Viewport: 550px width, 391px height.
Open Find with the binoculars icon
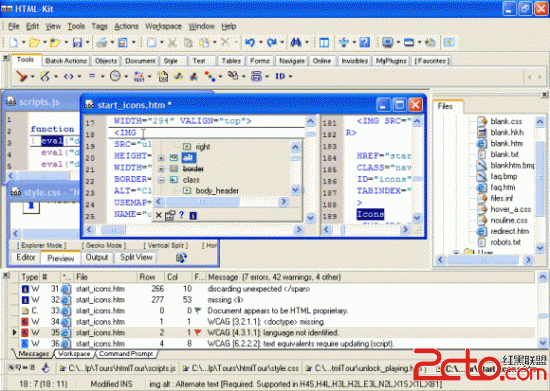296,43
